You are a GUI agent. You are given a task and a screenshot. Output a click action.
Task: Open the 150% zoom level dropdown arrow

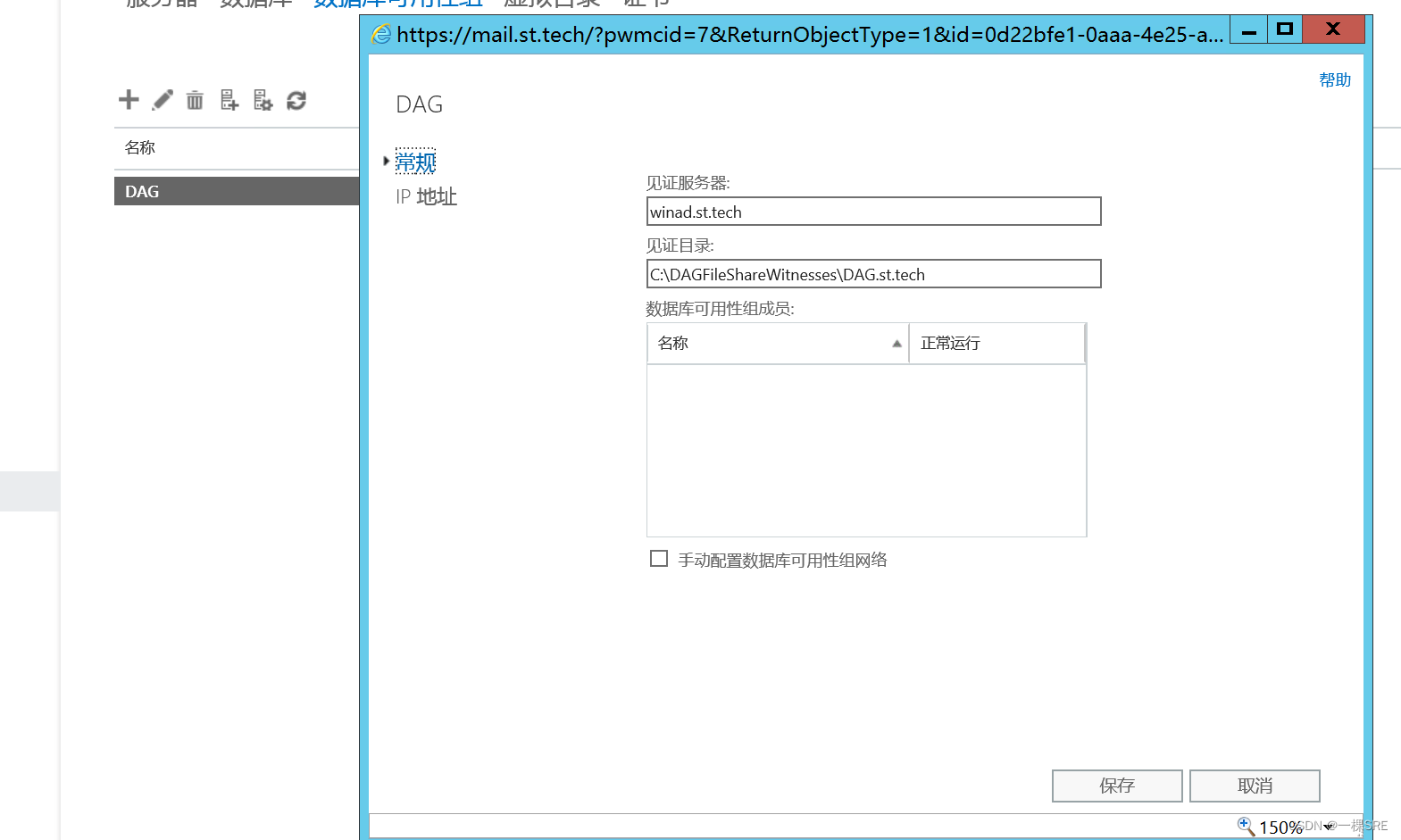pyautogui.click(x=1329, y=828)
